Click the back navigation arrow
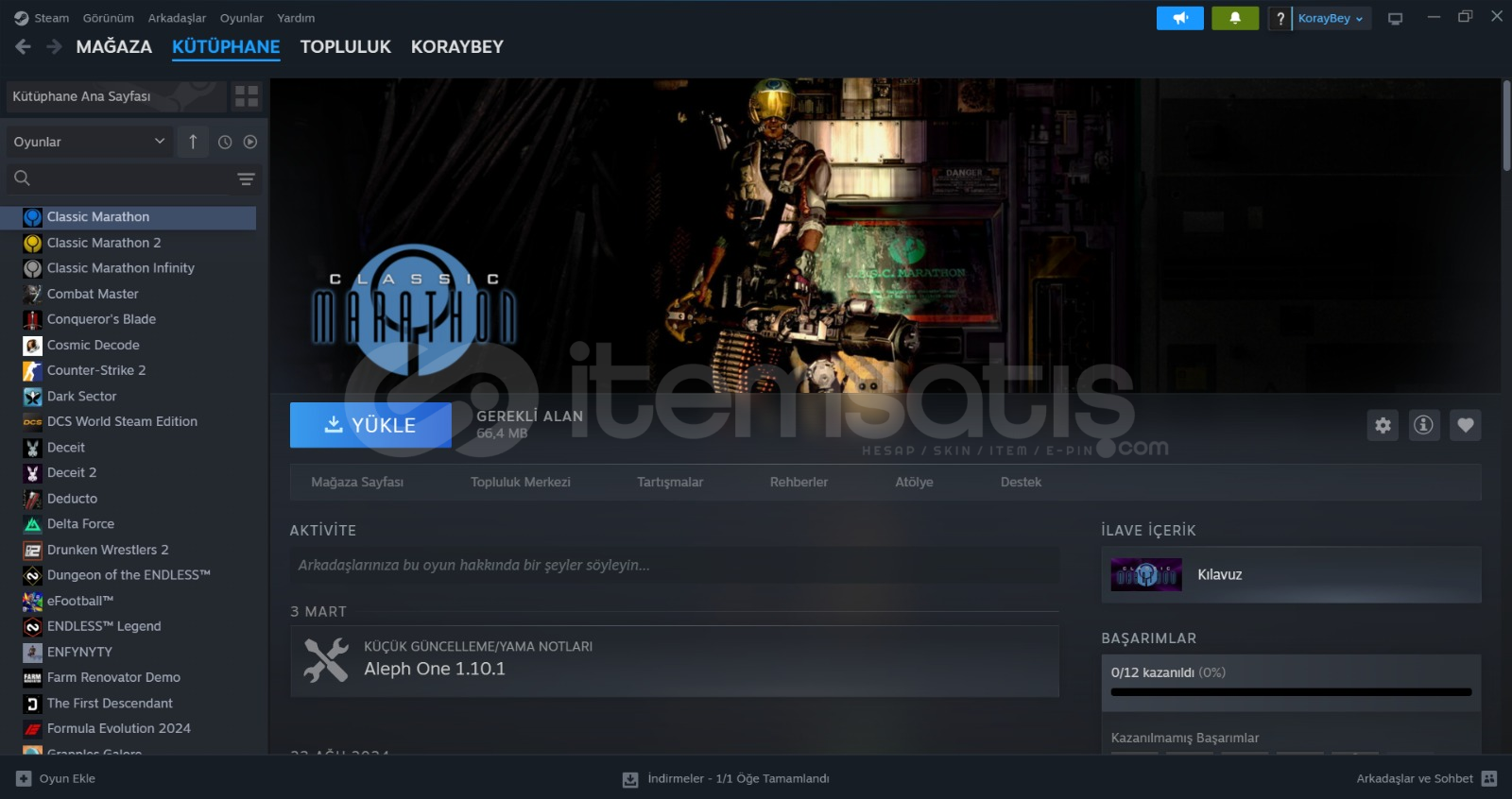 pos(24,46)
